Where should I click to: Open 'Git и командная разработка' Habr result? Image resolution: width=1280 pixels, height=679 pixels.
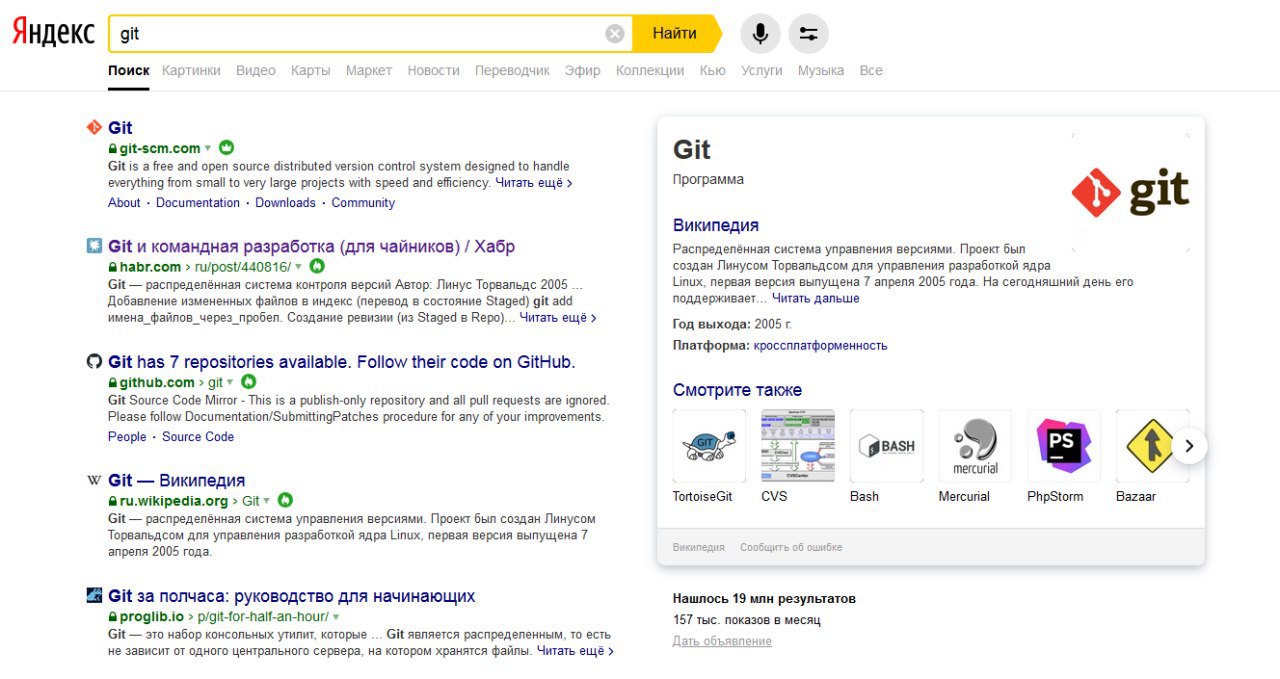click(x=311, y=246)
